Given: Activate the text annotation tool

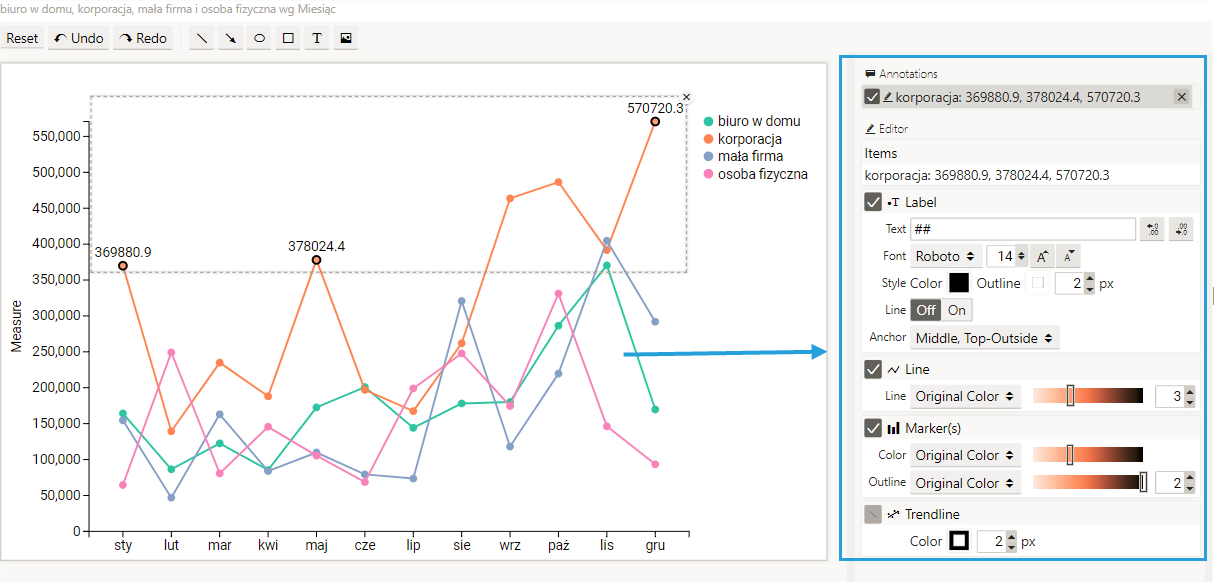Looking at the screenshot, I should pos(317,39).
